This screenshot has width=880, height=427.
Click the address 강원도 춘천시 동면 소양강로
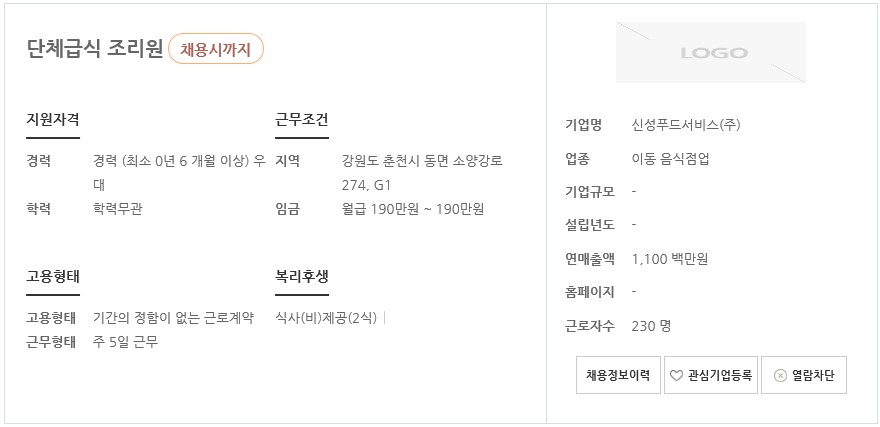[422, 161]
